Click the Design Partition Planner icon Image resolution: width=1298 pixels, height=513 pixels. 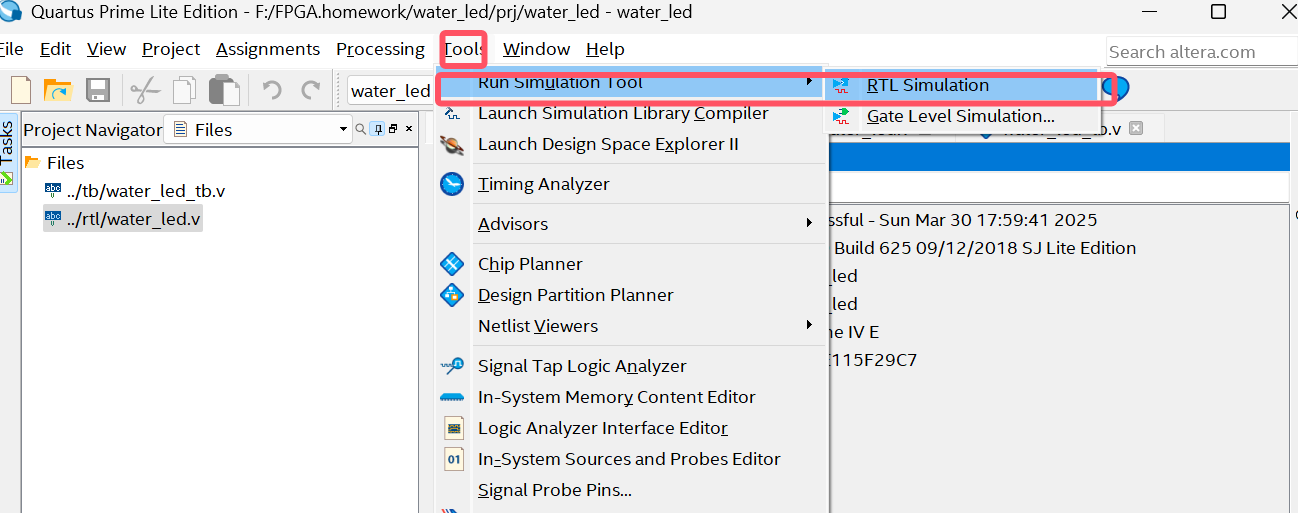click(452, 295)
